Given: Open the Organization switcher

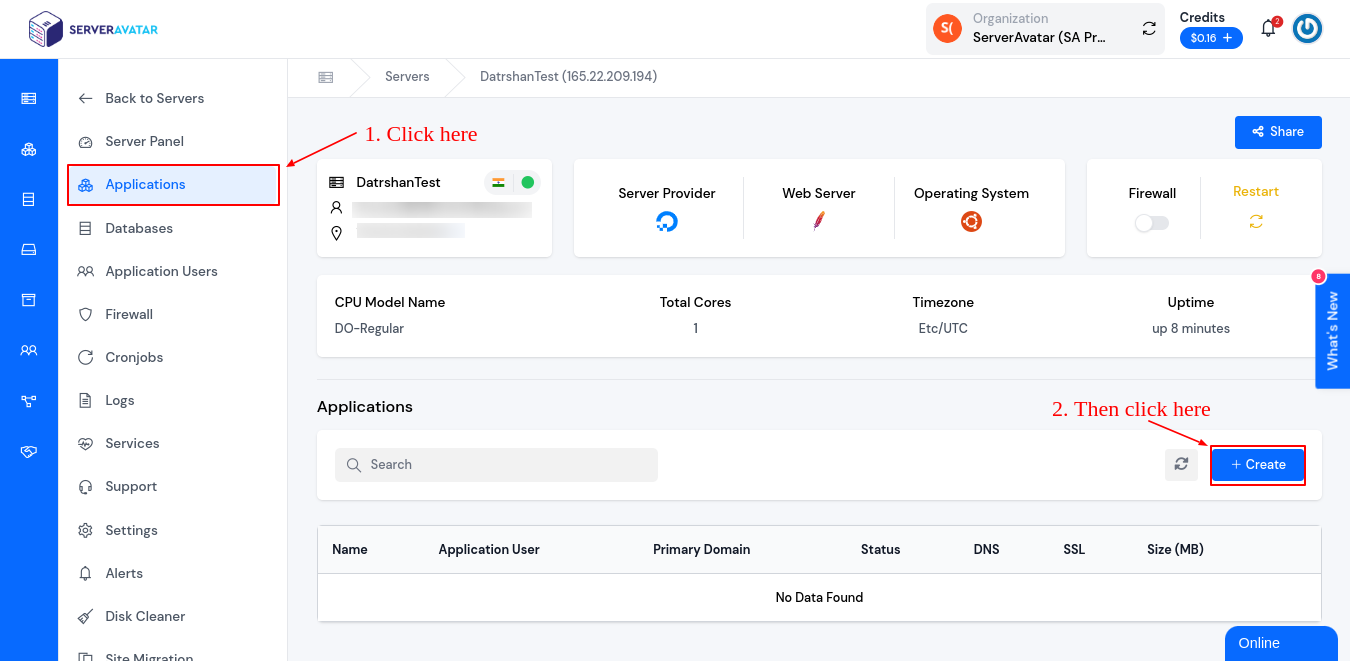Looking at the screenshot, I should point(1045,29).
